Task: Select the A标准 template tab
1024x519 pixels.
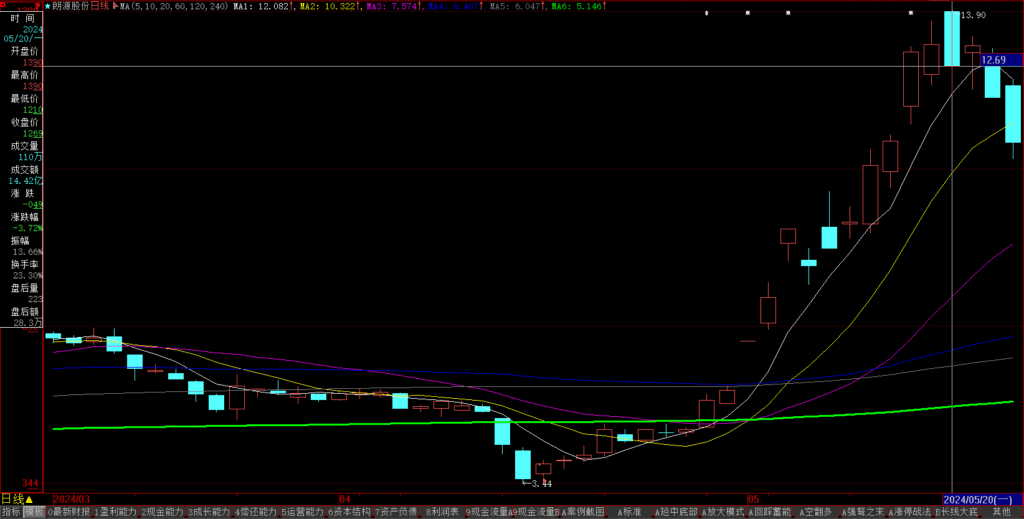Action: [x=629, y=512]
